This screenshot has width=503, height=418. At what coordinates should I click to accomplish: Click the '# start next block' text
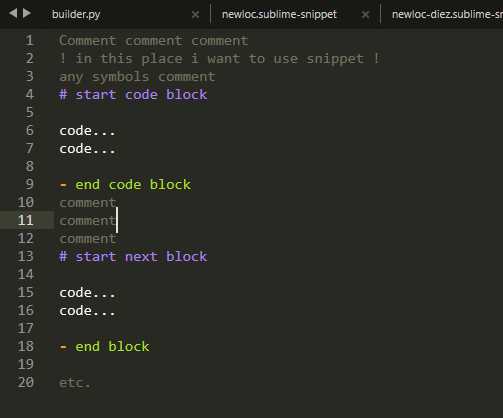(x=133, y=257)
